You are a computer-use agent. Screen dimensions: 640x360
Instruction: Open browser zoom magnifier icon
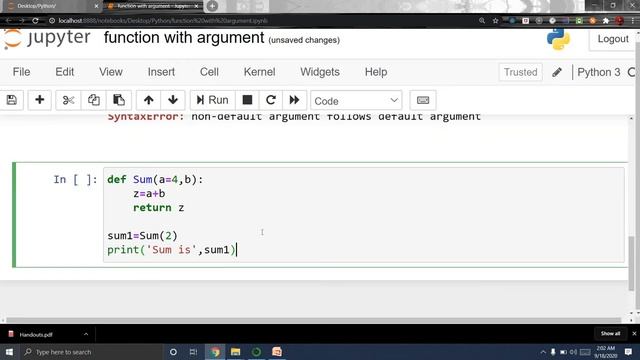(482, 20)
